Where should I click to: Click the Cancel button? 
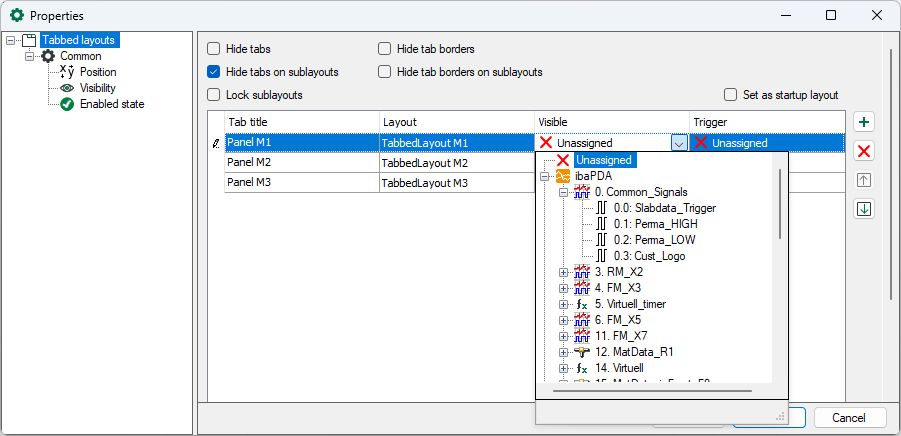(850, 417)
